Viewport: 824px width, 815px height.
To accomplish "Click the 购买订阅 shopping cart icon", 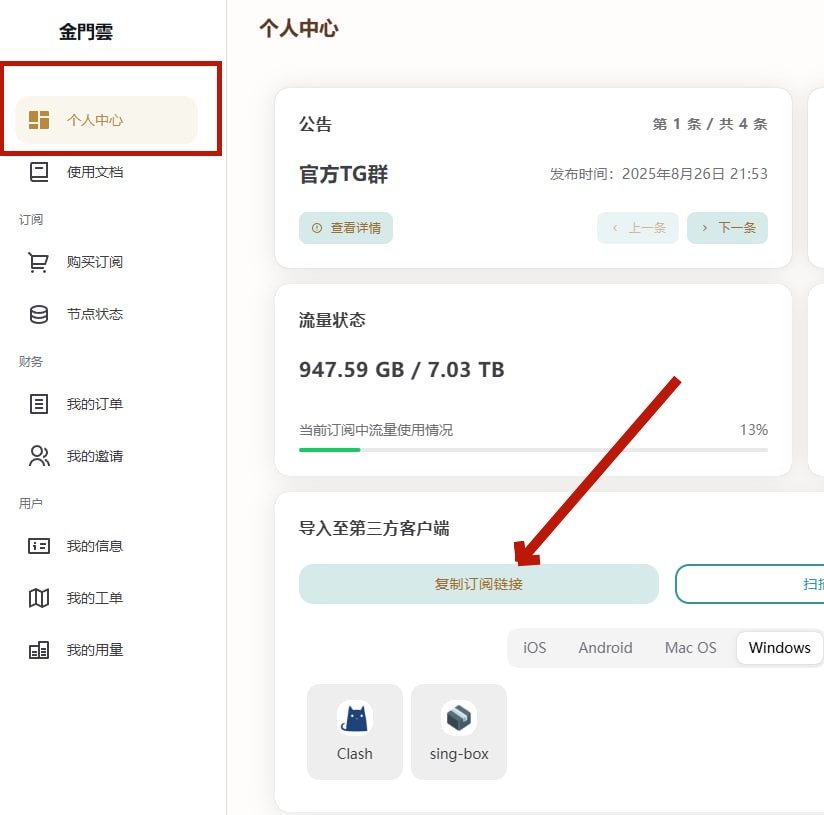I will click(39, 262).
